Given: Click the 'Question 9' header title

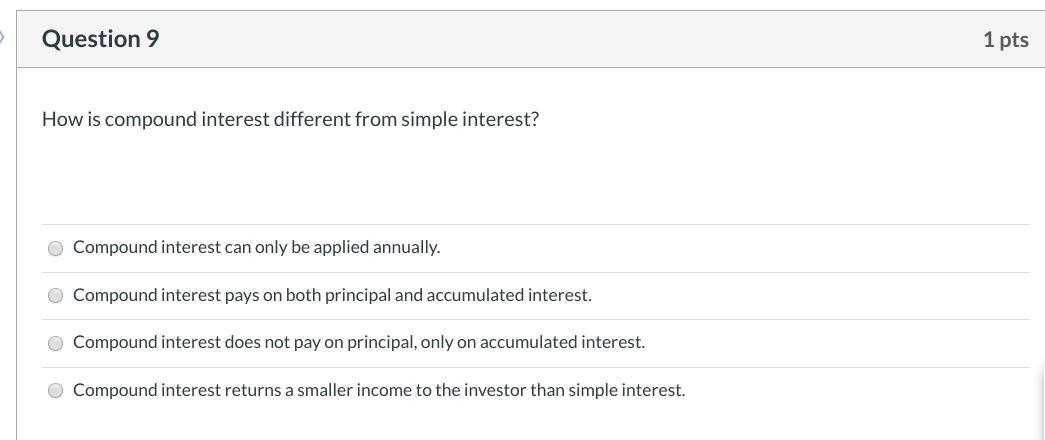Looking at the screenshot, I should [100, 39].
